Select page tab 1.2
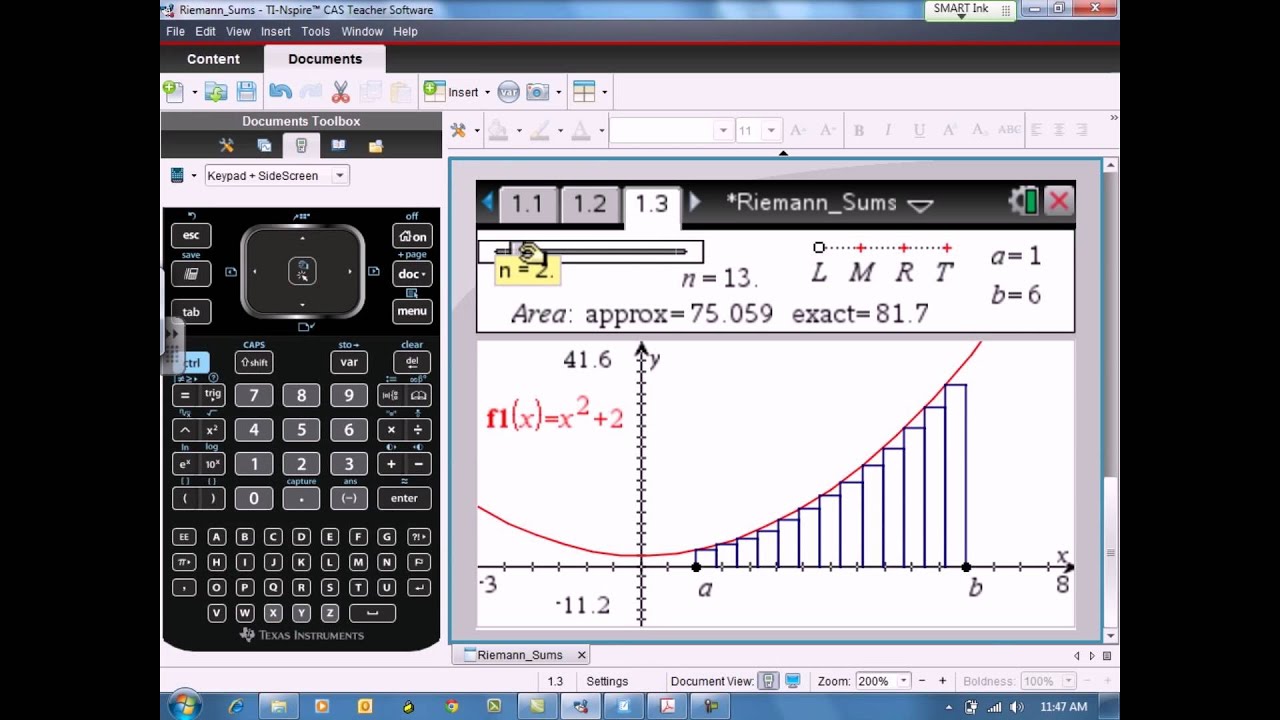Screen dimensions: 1280x720 pyautogui.click(x=589, y=203)
